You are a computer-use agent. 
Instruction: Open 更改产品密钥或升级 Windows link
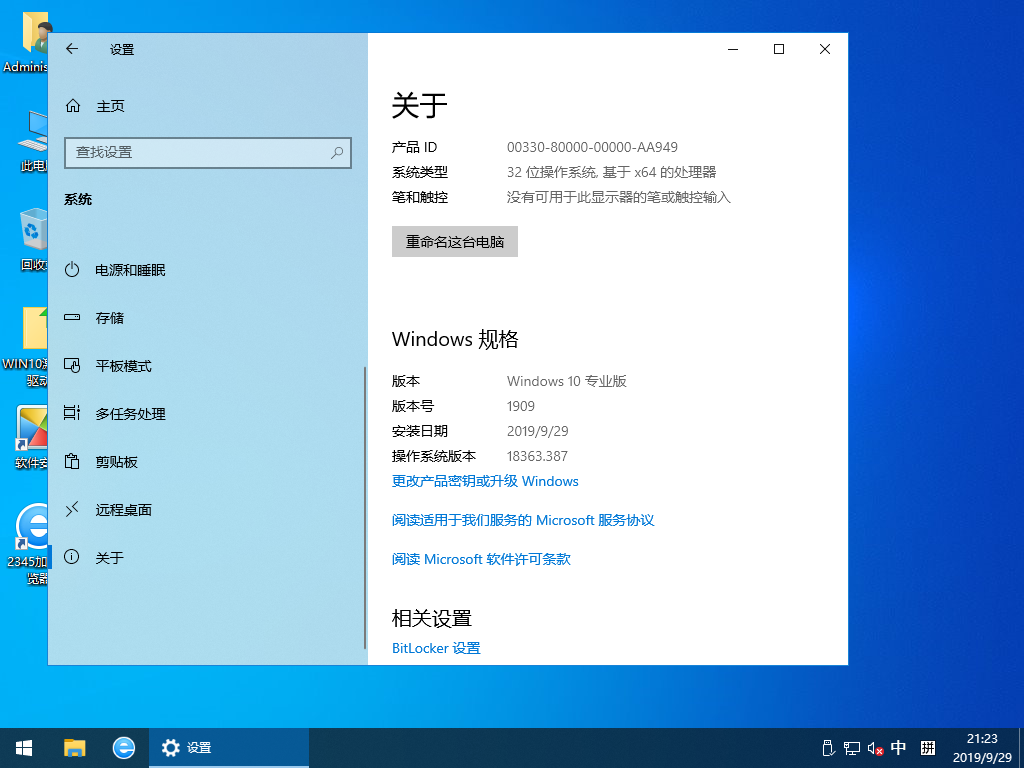[484, 481]
